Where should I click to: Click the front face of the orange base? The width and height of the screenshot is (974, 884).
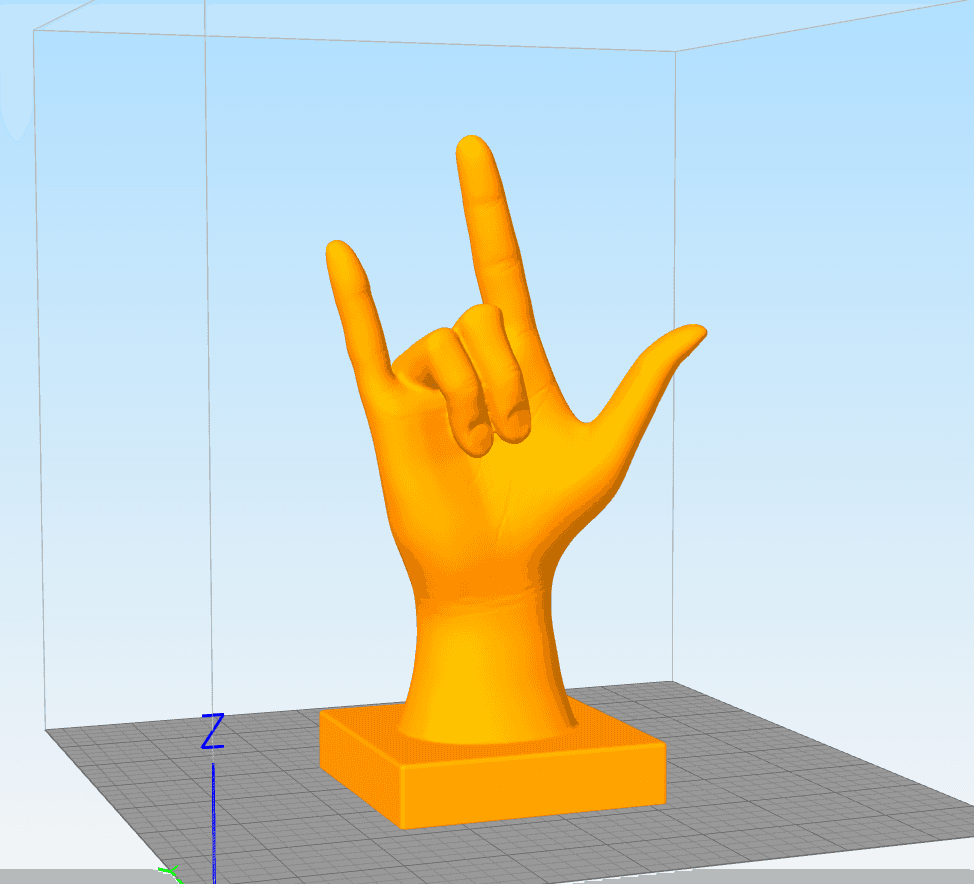click(x=533, y=786)
